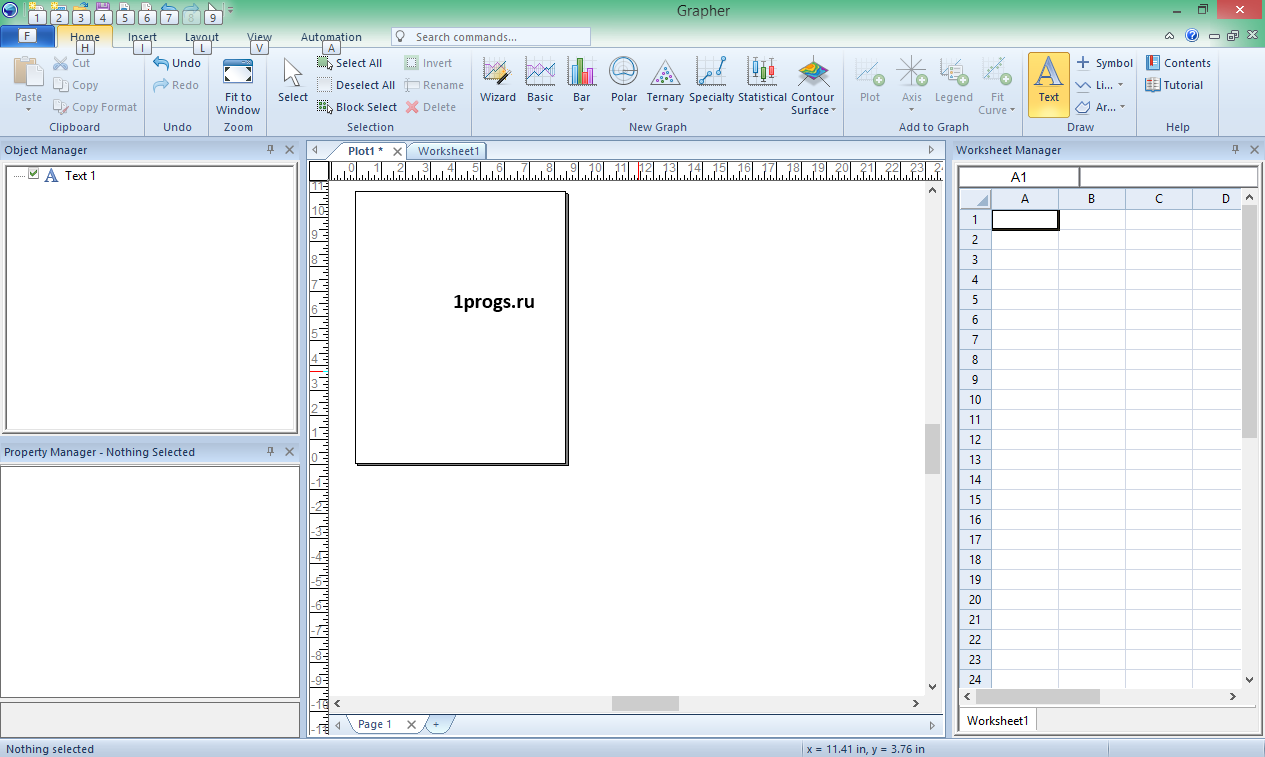Image resolution: width=1265 pixels, height=757 pixels.
Task: Switch to the Worksheet1 document tab
Action: [448, 151]
